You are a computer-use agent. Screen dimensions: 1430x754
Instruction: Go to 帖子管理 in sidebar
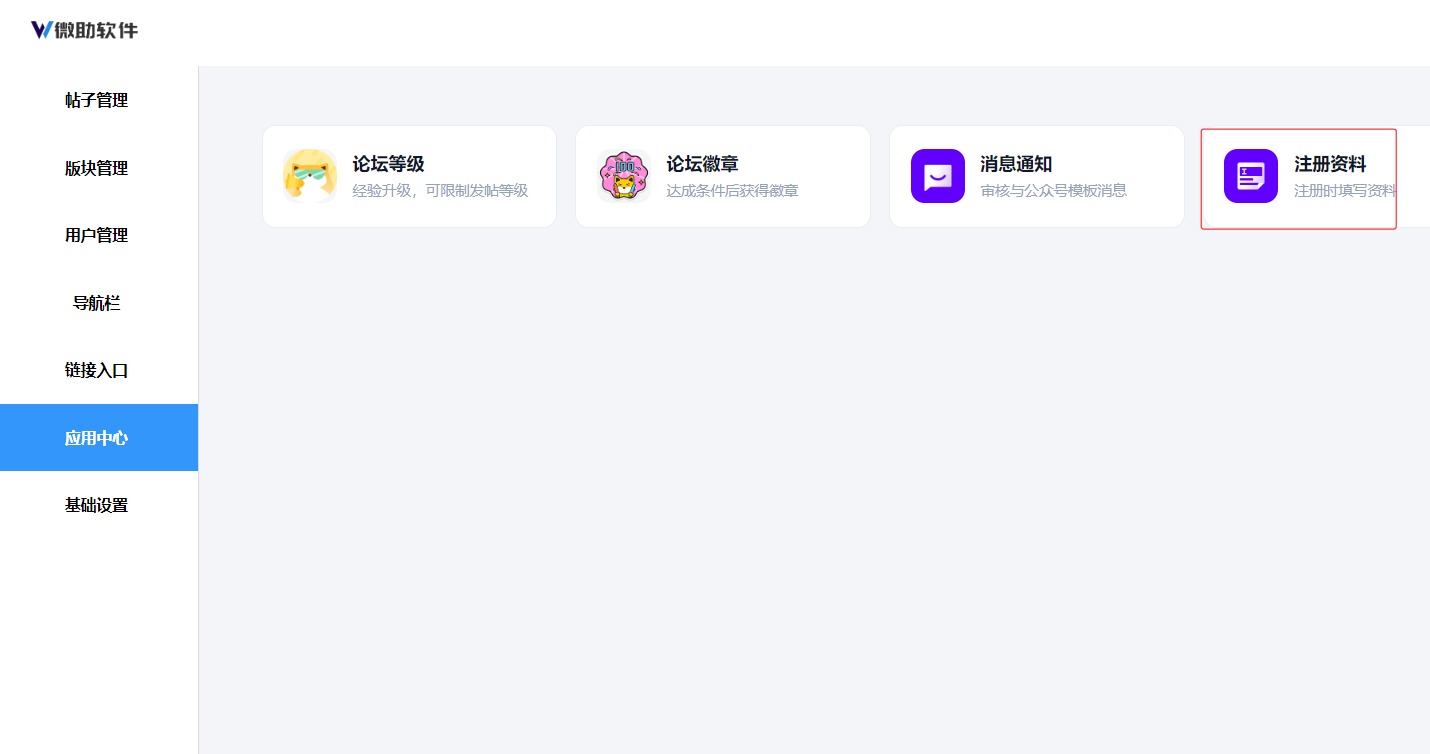tap(97, 100)
